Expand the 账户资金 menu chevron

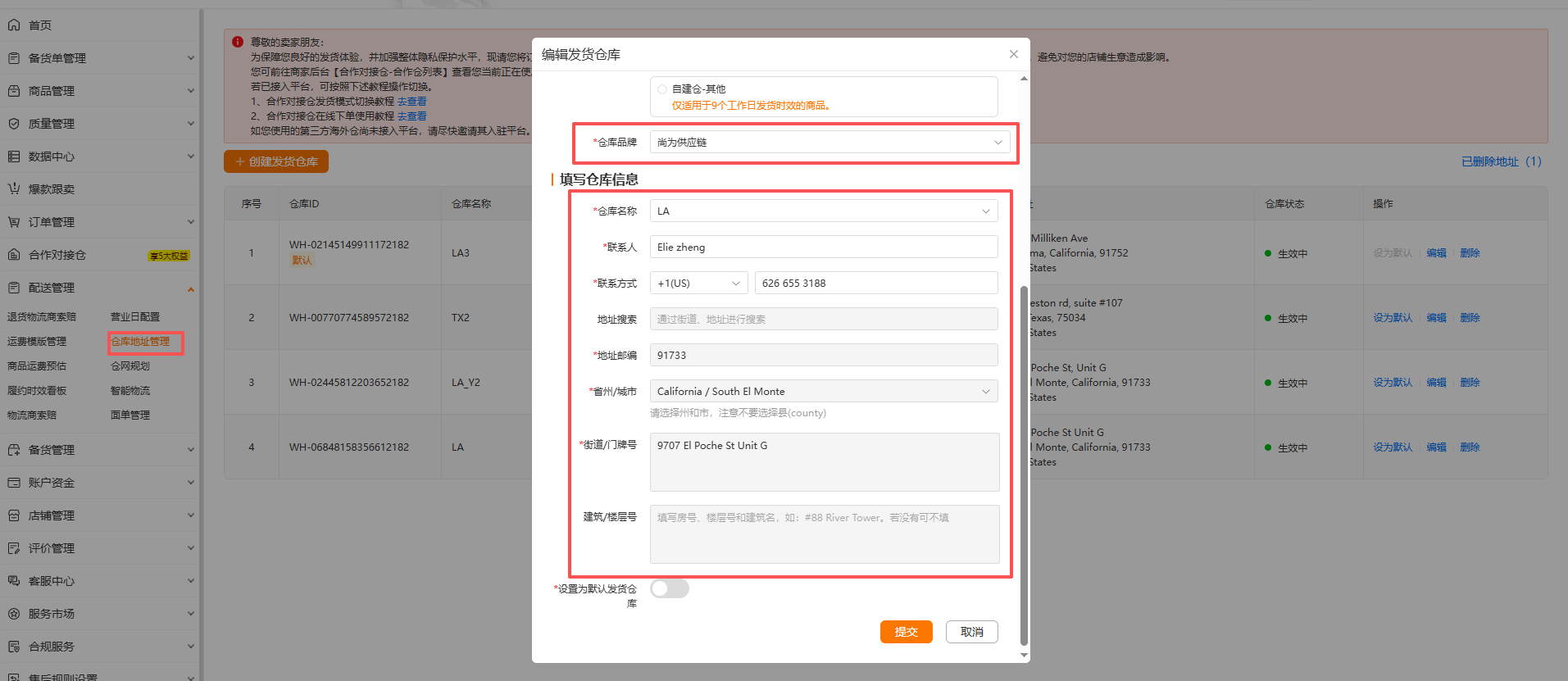coord(191,483)
